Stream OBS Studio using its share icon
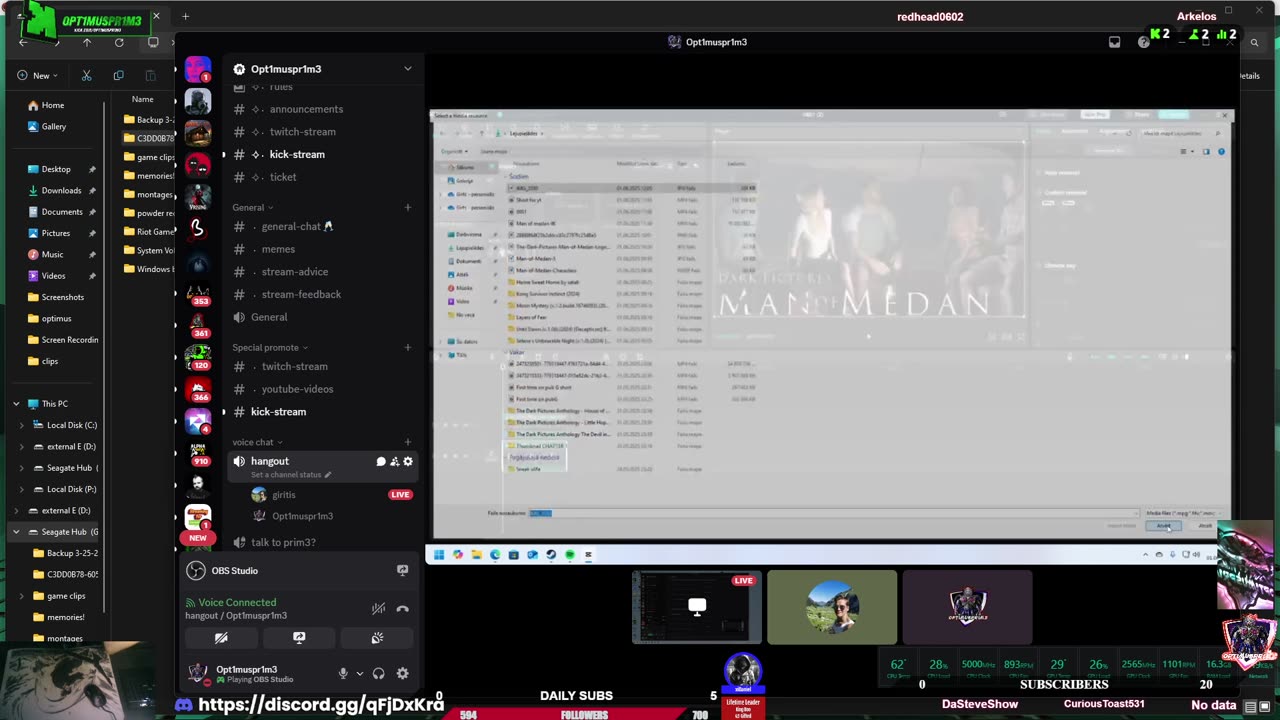This screenshot has height=720, width=1280. coord(402,570)
